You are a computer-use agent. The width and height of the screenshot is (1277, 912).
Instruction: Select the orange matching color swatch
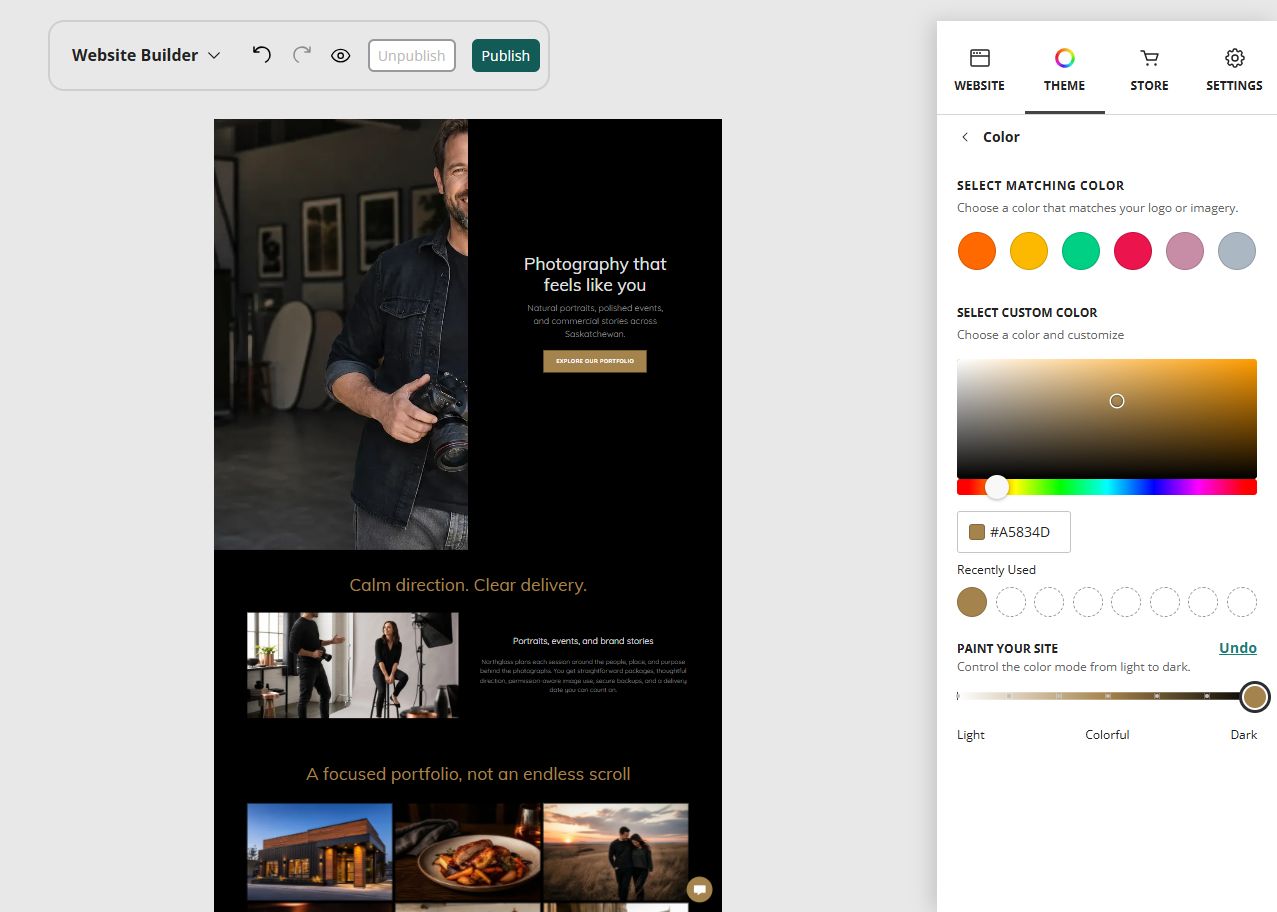point(977,250)
